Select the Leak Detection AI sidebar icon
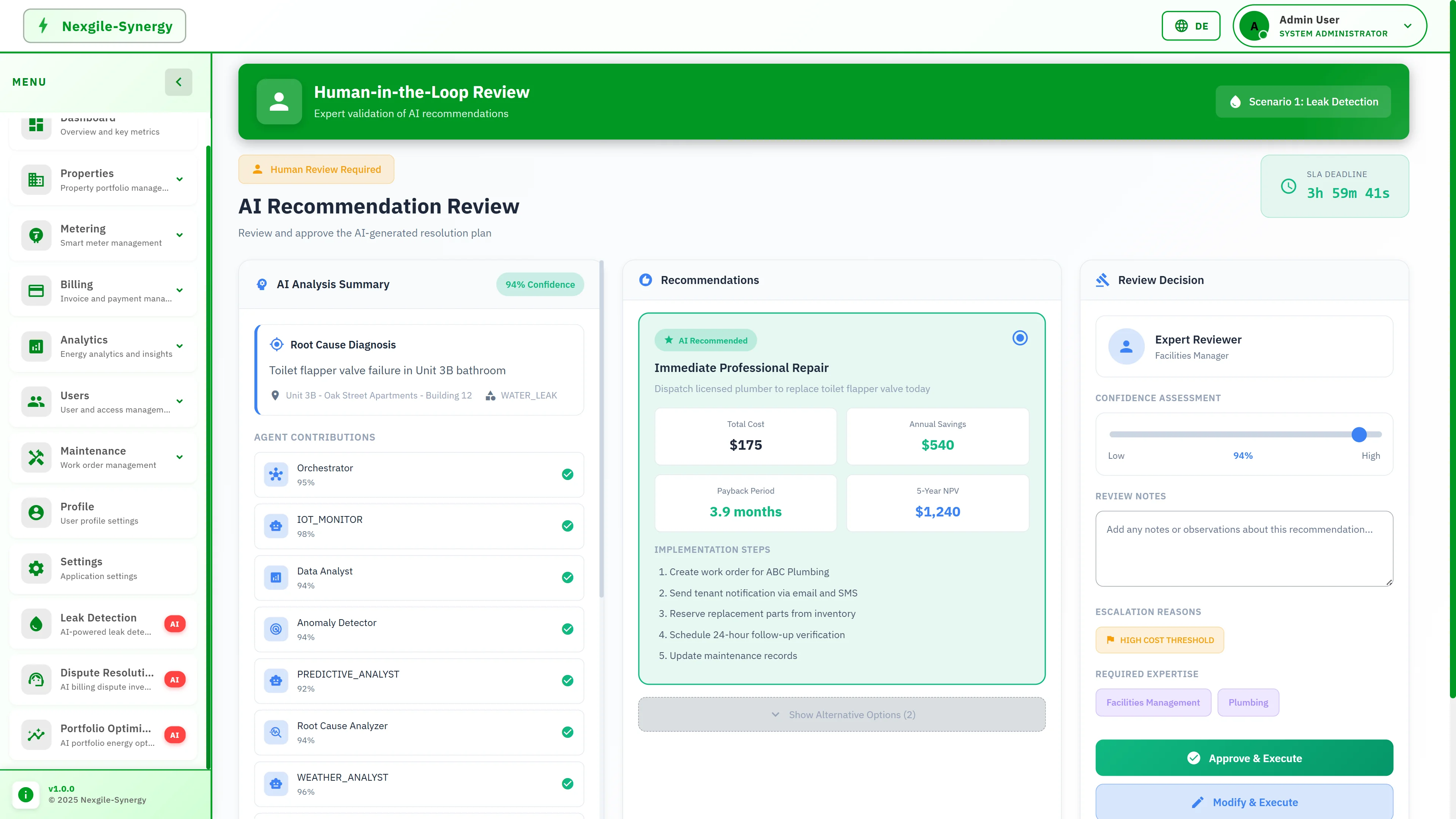Image resolution: width=1456 pixels, height=819 pixels. (36, 623)
